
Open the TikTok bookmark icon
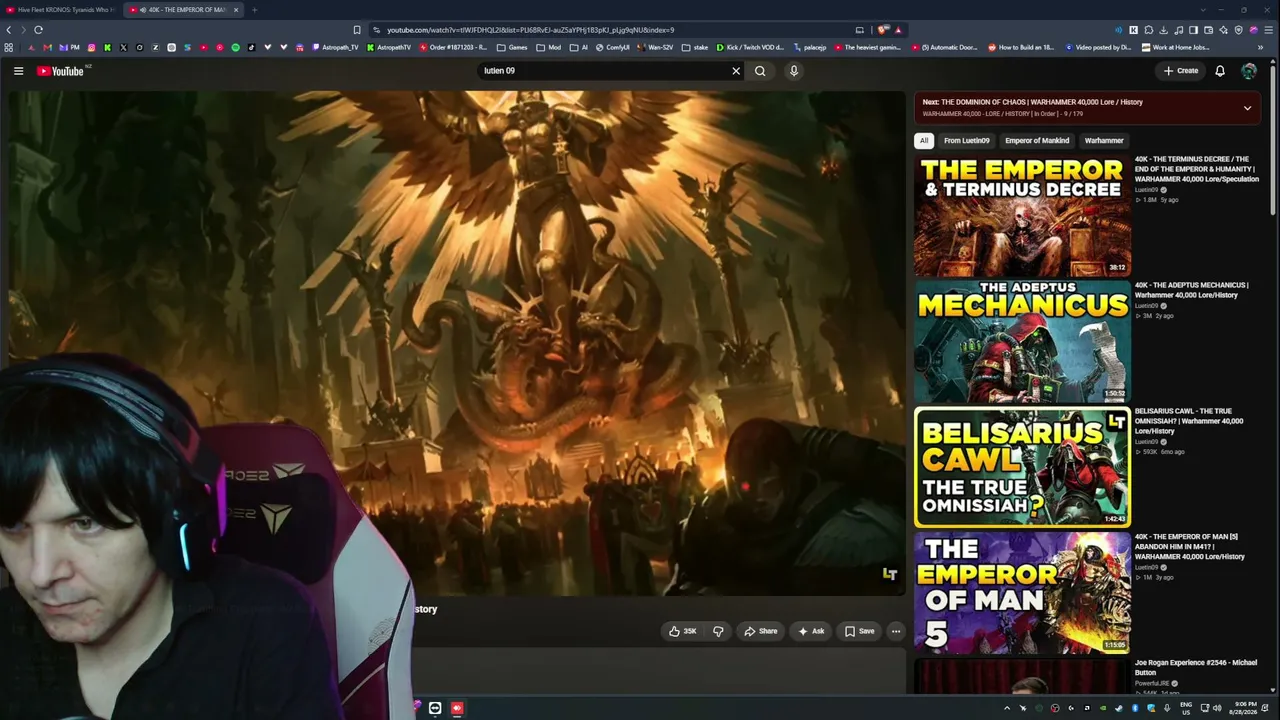251,47
